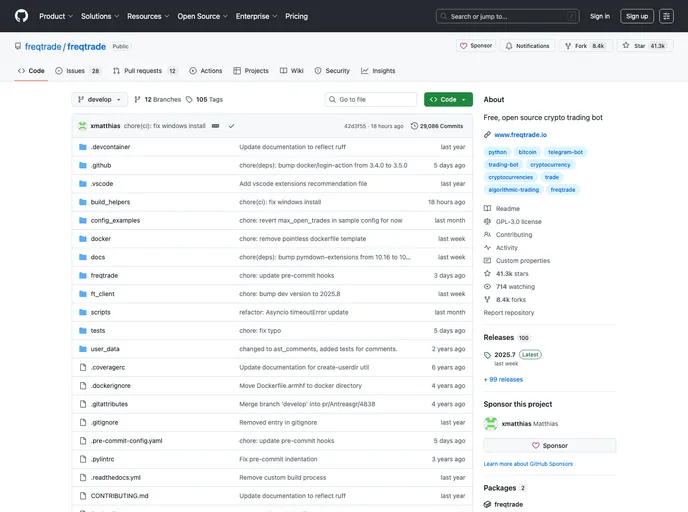Click the Sponsor button under xmatthias
The image size is (688, 512).
(550, 445)
